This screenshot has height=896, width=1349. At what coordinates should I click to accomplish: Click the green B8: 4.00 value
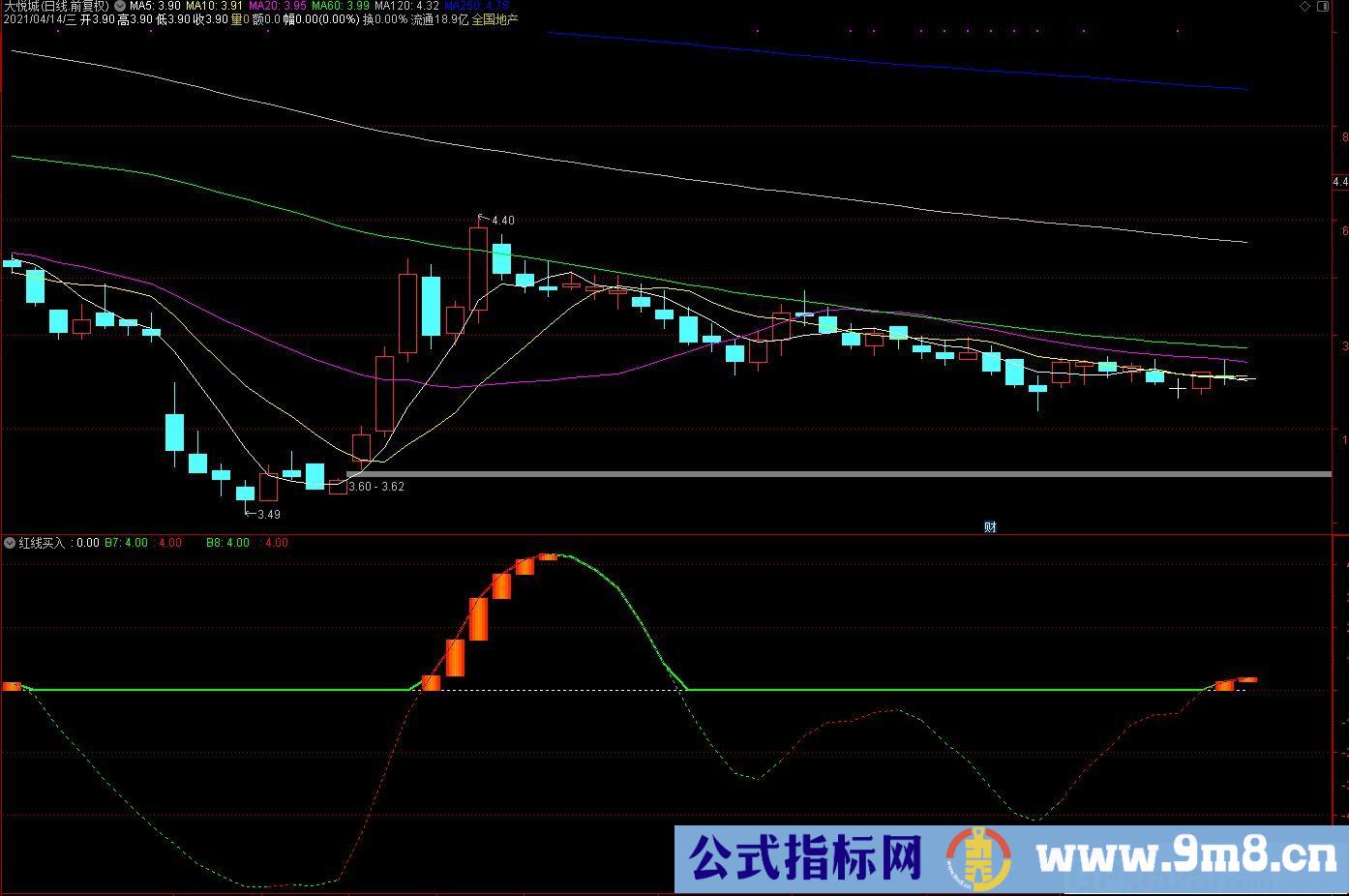228,543
